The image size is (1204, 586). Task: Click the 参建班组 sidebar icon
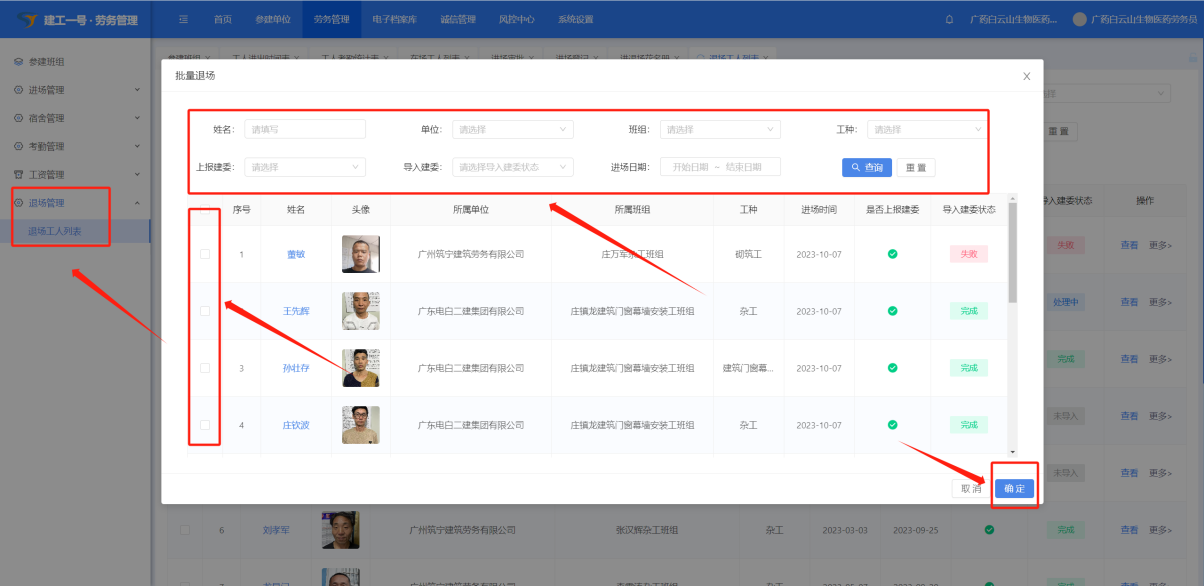point(18,62)
